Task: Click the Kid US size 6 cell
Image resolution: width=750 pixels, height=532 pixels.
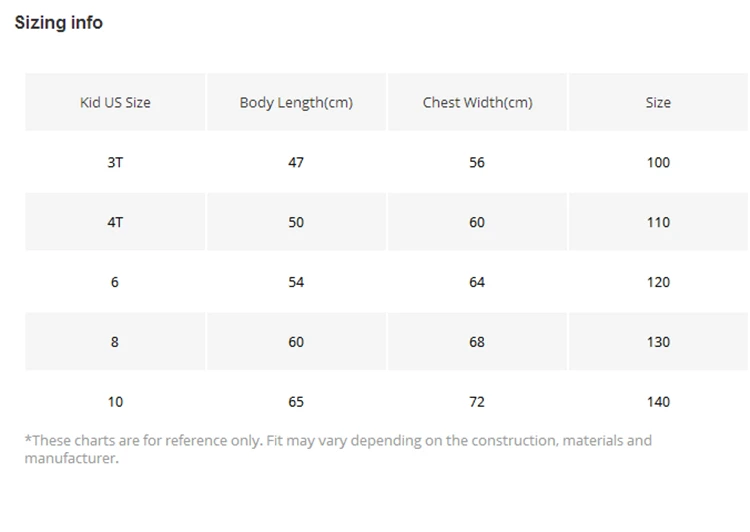Action: pyautogui.click(x=115, y=282)
